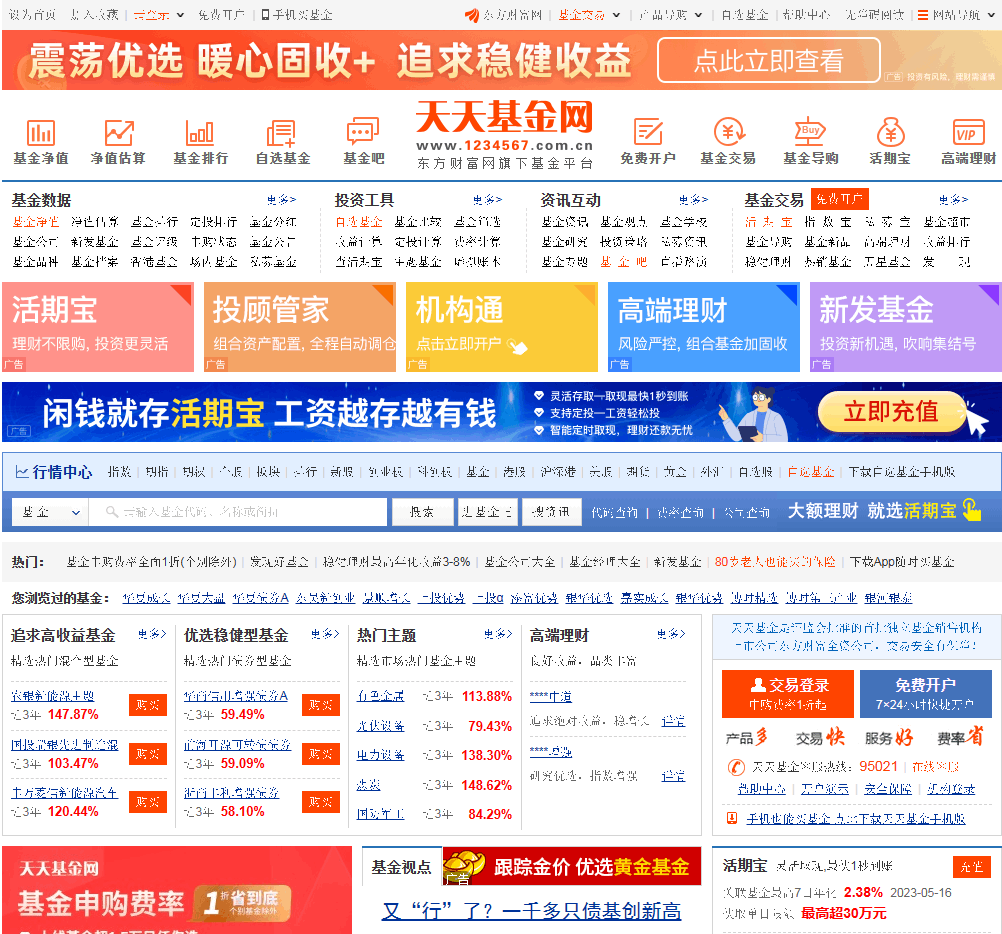Click the 东方财富网 logo icon in the top bar
The height and width of the screenshot is (934, 1002).
pos(472,15)
